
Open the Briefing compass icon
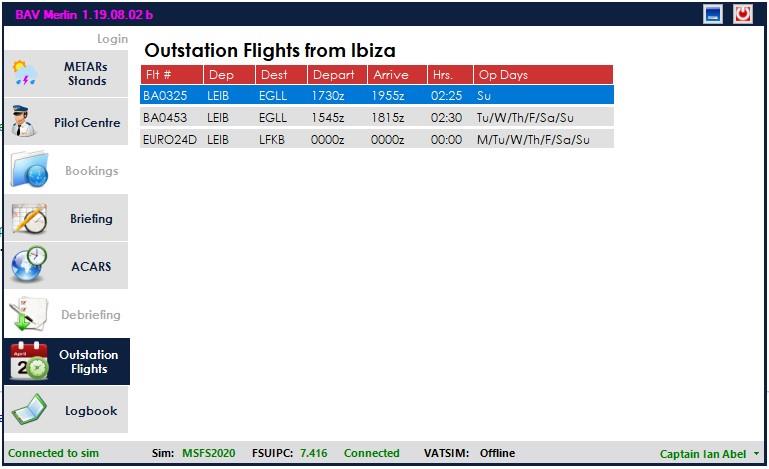pyautogui.click(x=29, y=218)
